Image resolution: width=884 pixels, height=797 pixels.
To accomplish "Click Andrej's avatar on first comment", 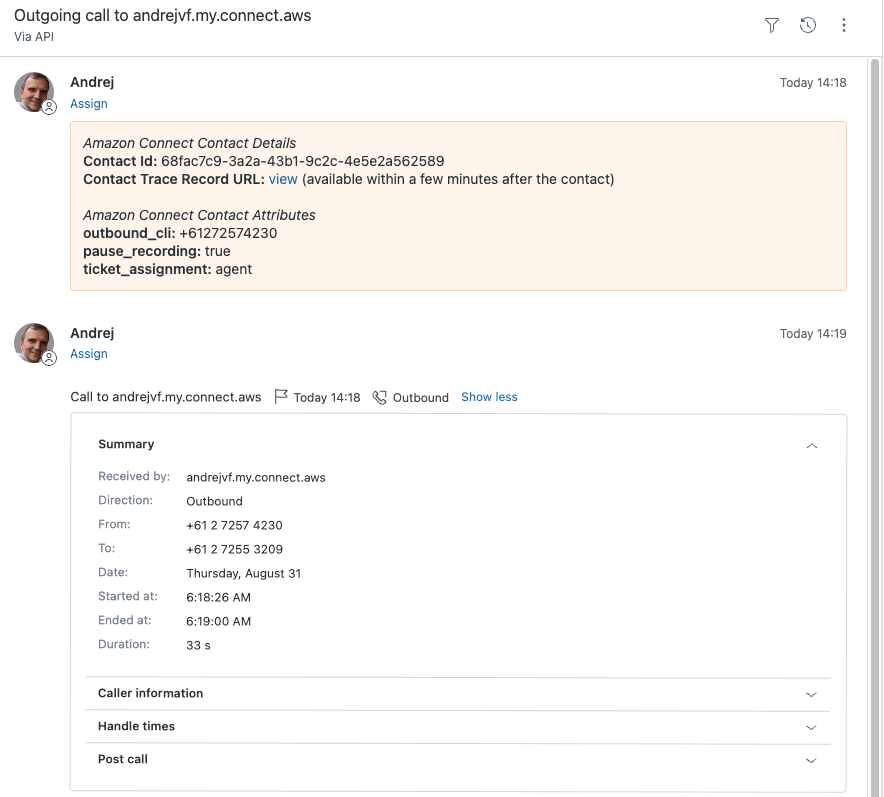I will pyautogui.click(x=33, y=91).
